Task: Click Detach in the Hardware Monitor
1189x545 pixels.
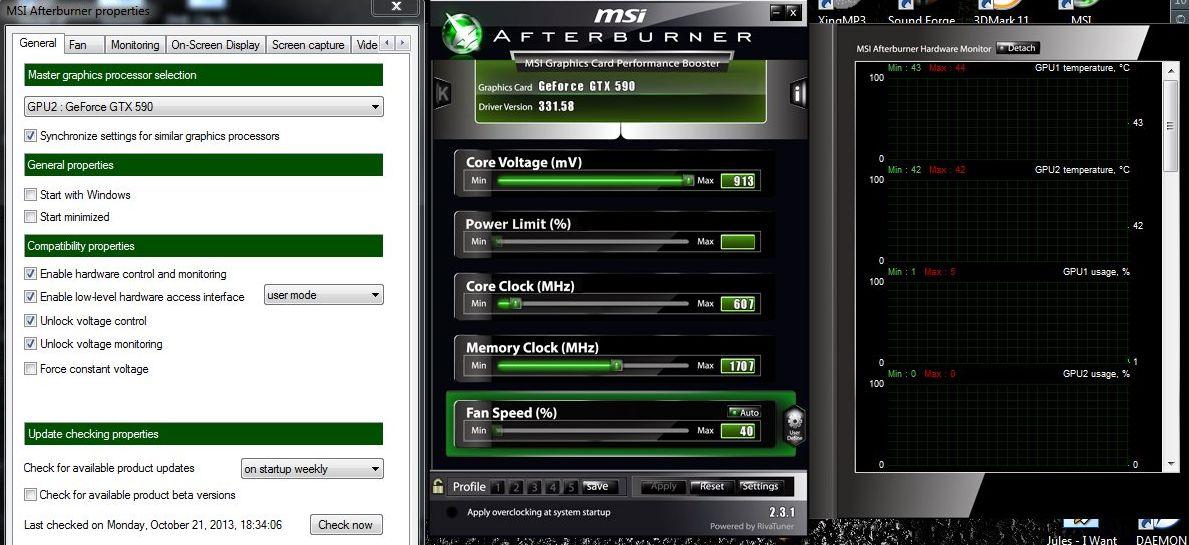Action: 1017,48
